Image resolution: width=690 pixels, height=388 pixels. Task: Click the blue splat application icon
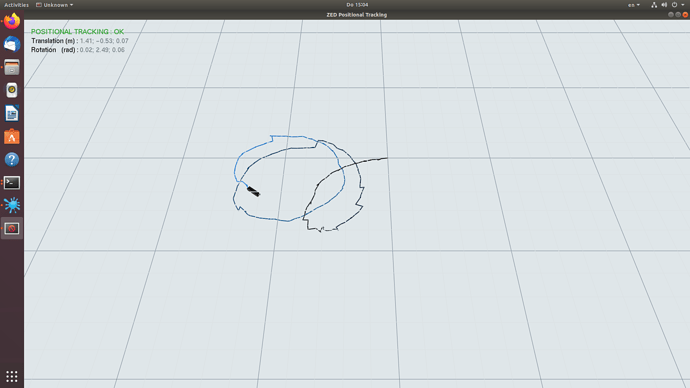(x=12, y=205)
